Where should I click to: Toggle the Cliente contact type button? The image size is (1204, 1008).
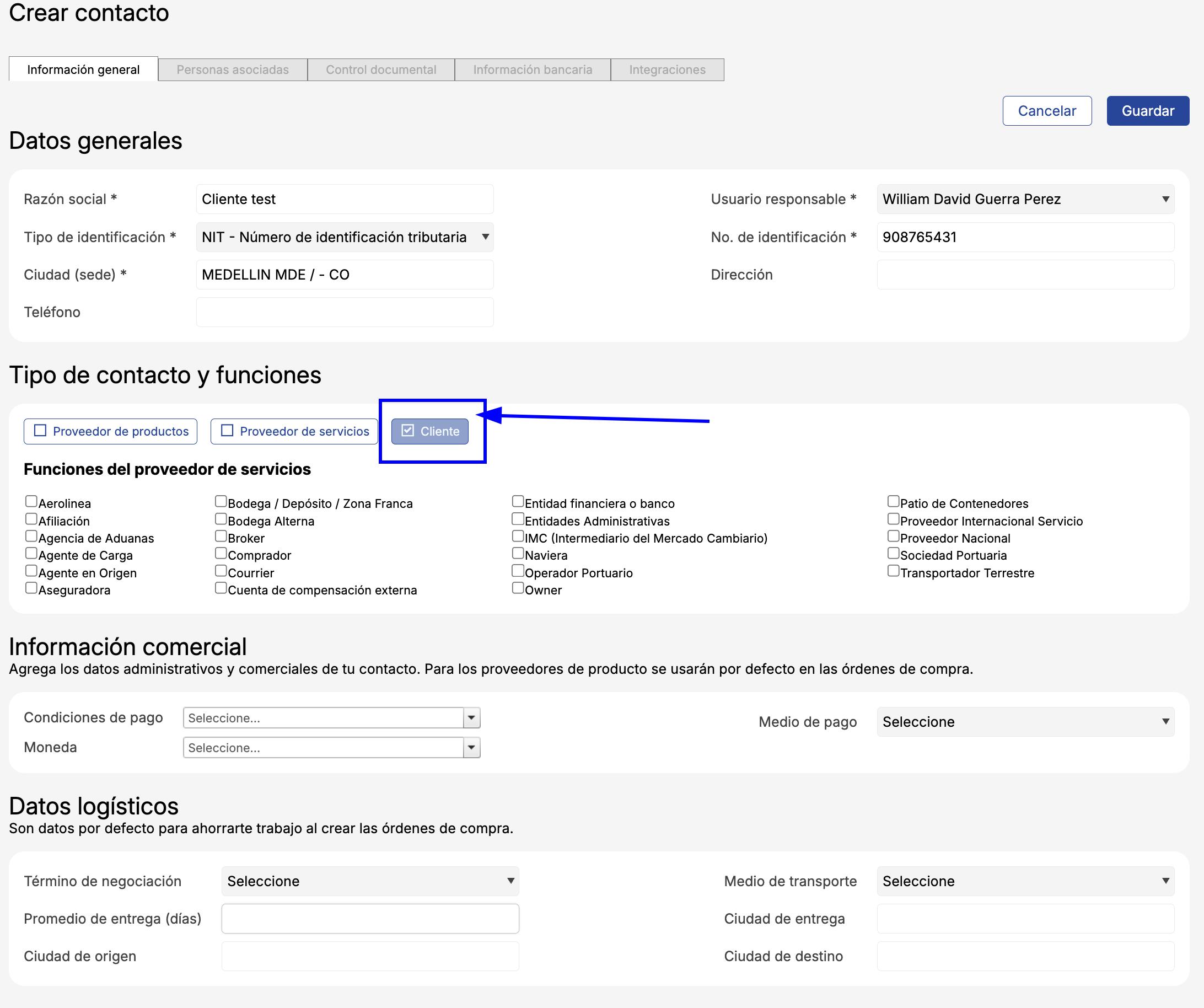pyautogui.click(x=429, y=431)
